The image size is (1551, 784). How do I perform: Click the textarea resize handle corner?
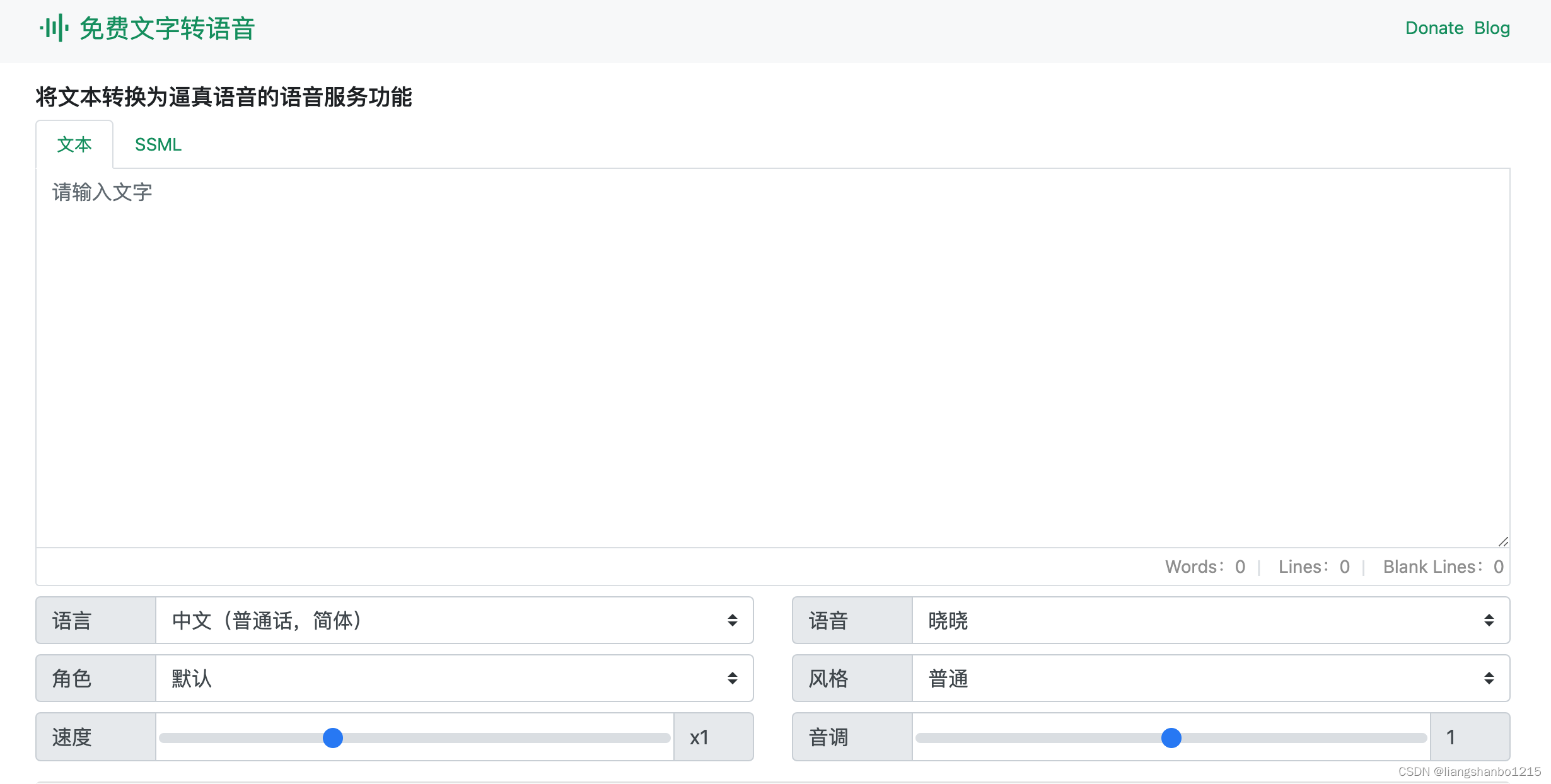click(1503, 541)
